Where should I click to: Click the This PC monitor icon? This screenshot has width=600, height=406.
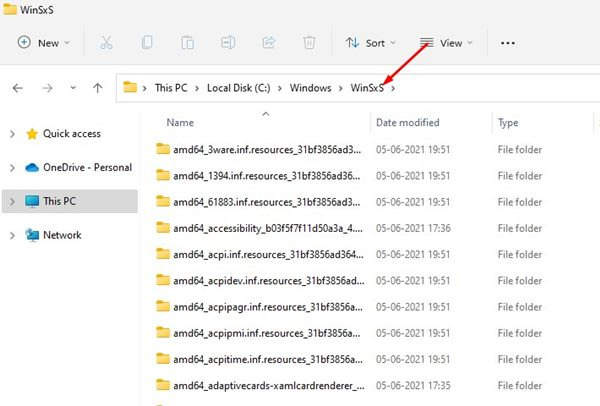32,201
